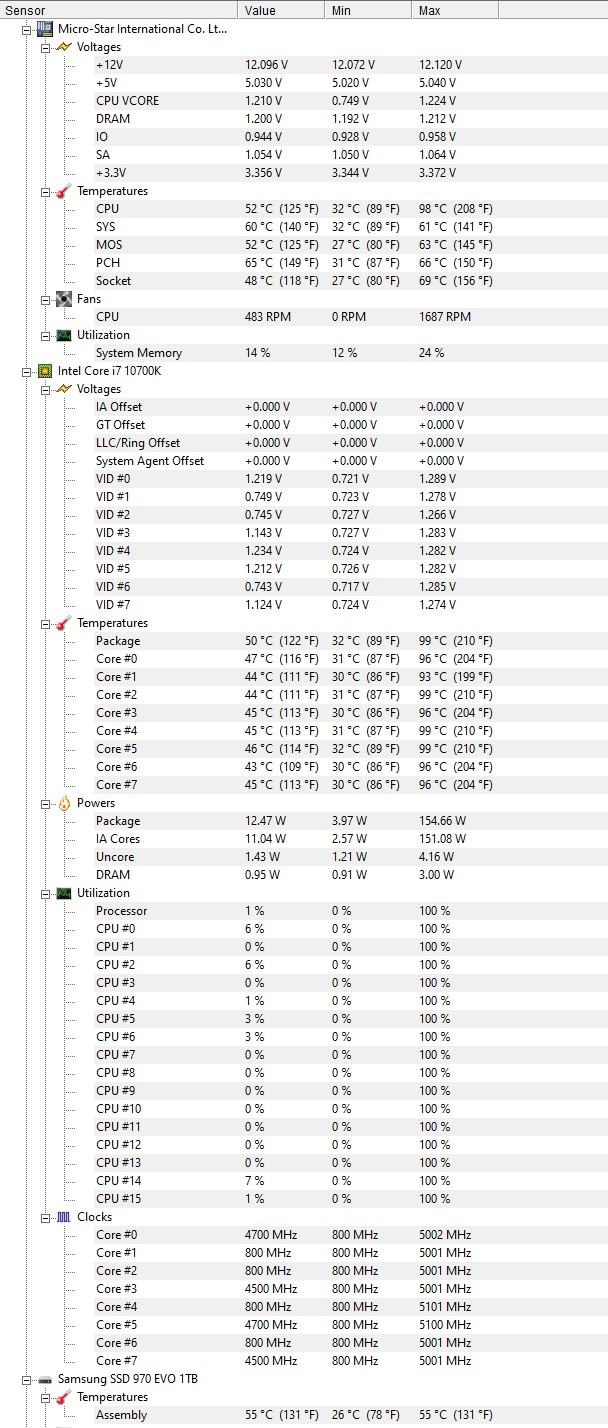The height and width of the screenshot is (1428, 608).
Task: Click the thermometer icon under Micro-Star motherboard
Action: coord(64,191)
